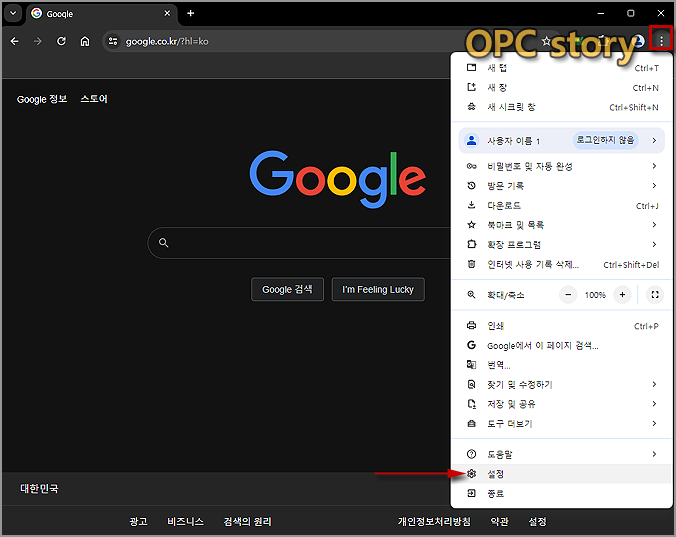The width and height of the screenshot is (676, 537).
Task: Close the Google tab
Action: 167,13
